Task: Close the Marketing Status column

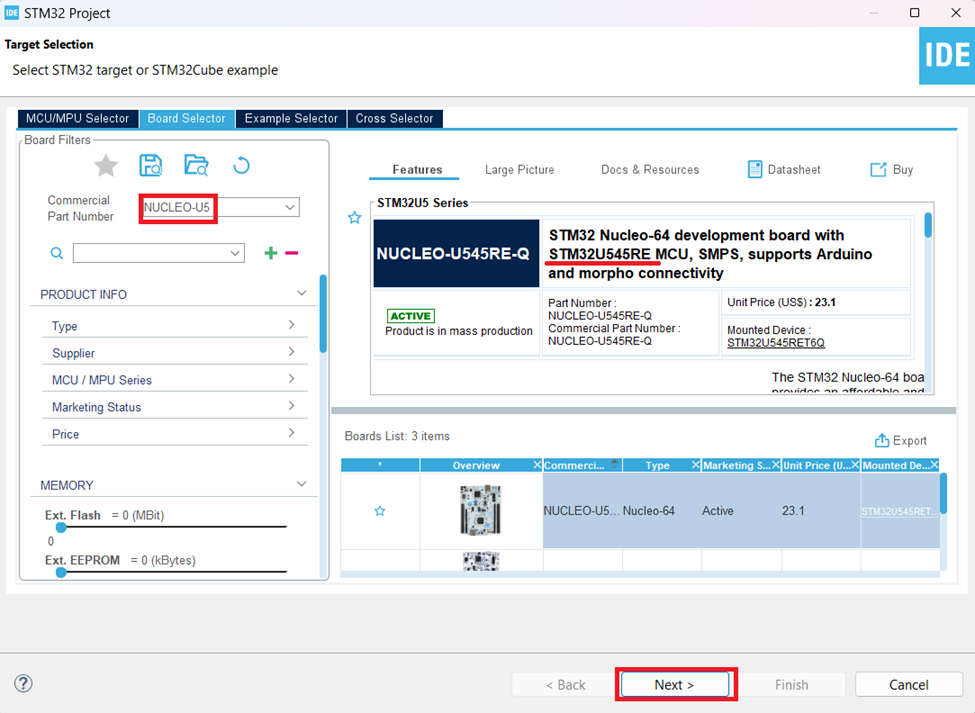Action: [775, 465]
